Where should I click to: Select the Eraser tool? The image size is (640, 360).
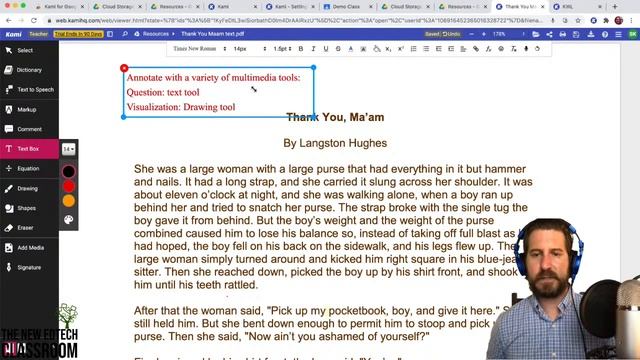[29, 227]
